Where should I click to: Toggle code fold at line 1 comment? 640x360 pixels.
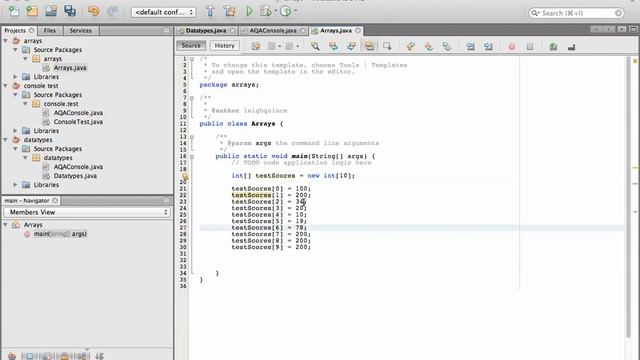point(192,59)
